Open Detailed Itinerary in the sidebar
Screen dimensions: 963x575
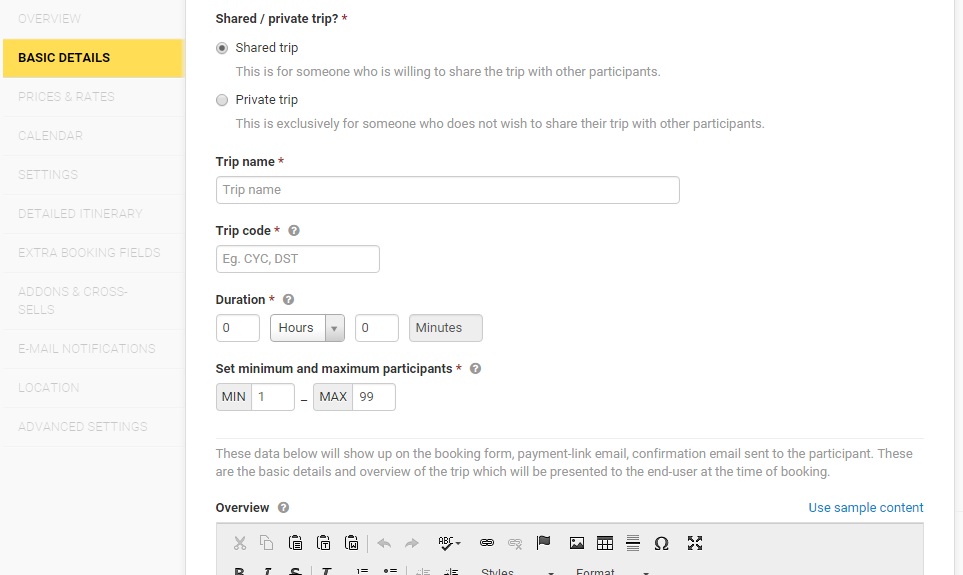80,214
